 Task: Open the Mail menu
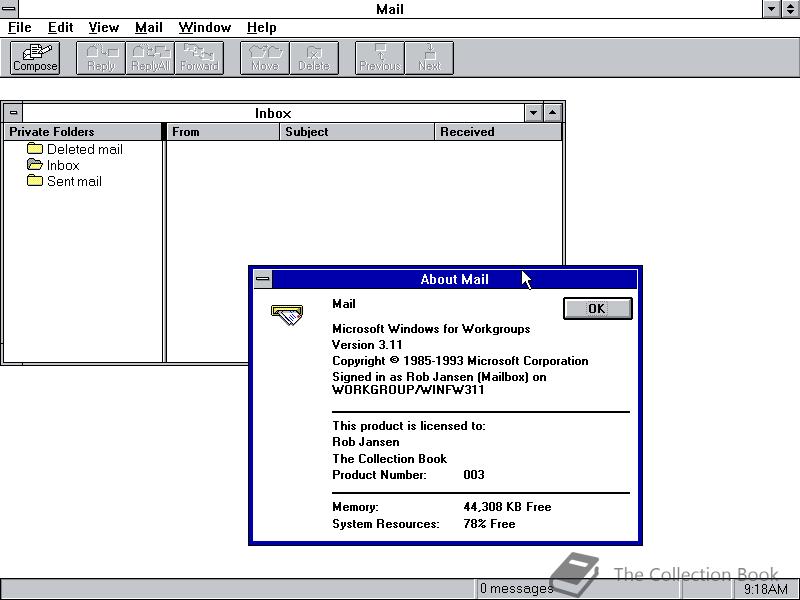pos(149,28)
